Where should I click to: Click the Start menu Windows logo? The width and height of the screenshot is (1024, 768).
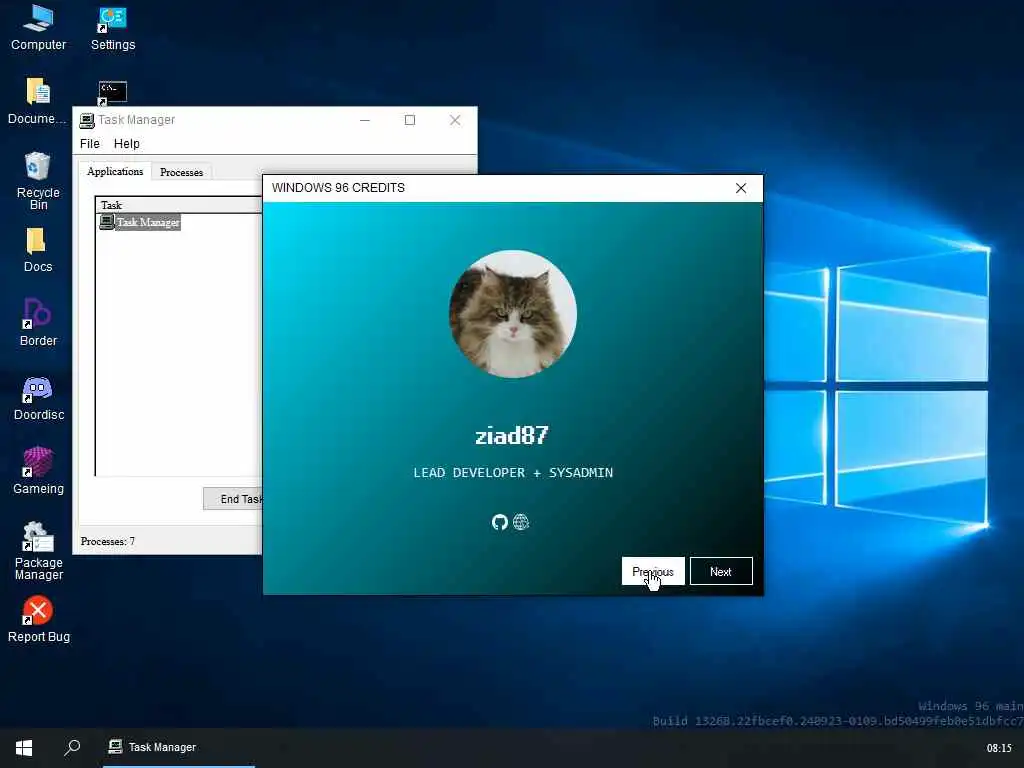point(24,748)
